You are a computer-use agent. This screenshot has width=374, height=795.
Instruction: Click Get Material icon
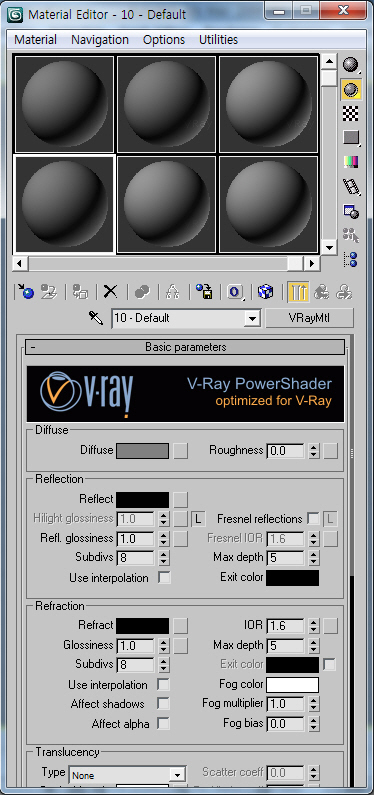pyautogui.click(x=25, y=292)
